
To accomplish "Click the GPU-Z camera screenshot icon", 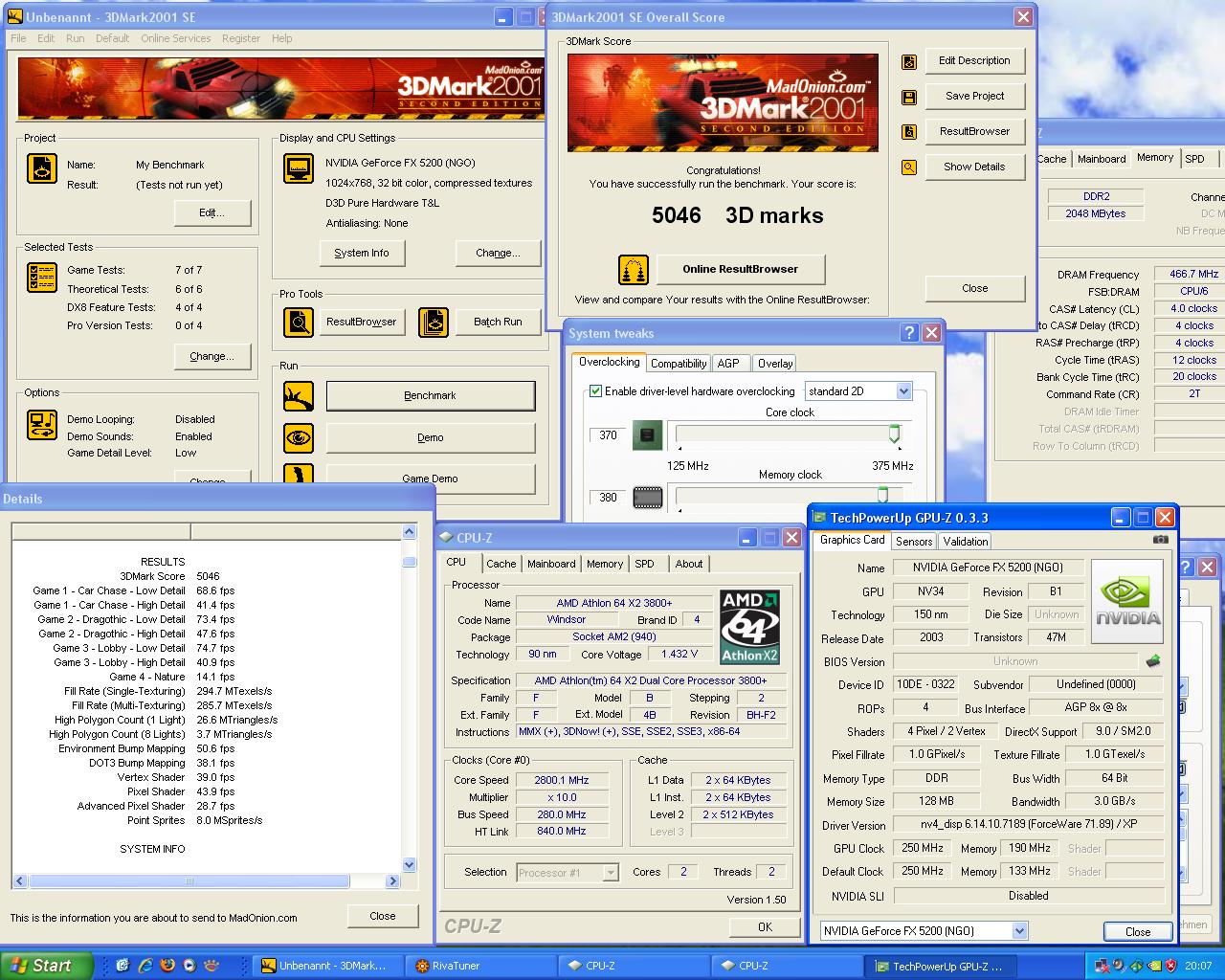I will point(1160,540).
